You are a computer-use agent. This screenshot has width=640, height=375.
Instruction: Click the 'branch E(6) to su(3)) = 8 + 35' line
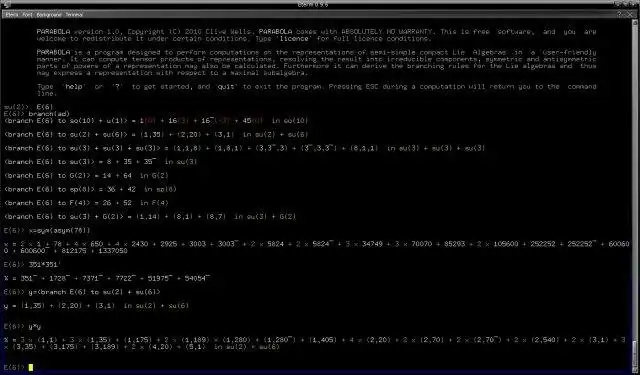point(100,162)
